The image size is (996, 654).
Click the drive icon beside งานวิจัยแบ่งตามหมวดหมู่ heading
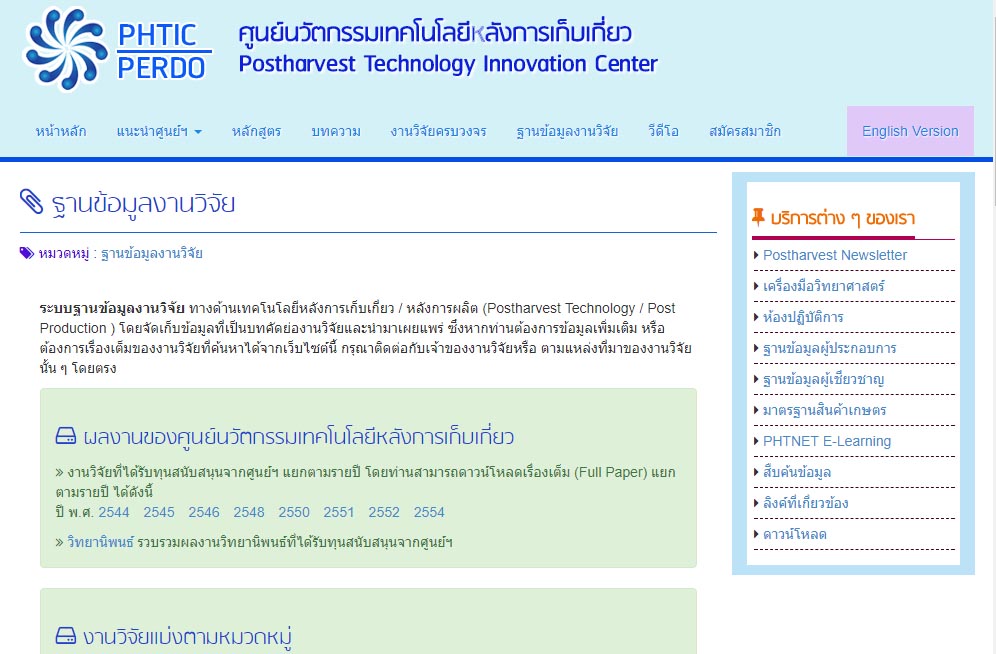point(66,636)
